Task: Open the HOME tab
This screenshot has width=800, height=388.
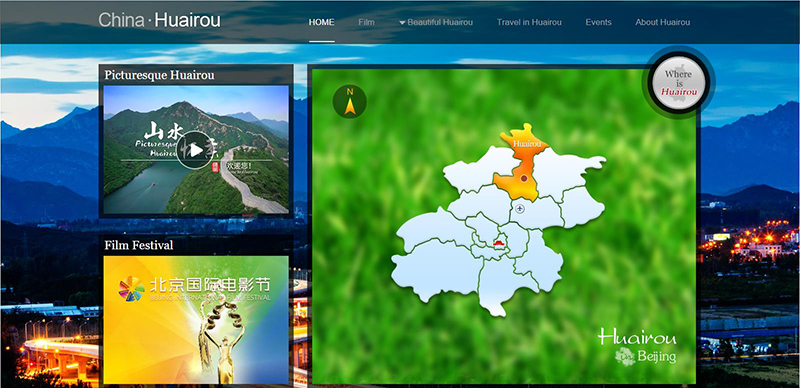Action: point(321,22)
